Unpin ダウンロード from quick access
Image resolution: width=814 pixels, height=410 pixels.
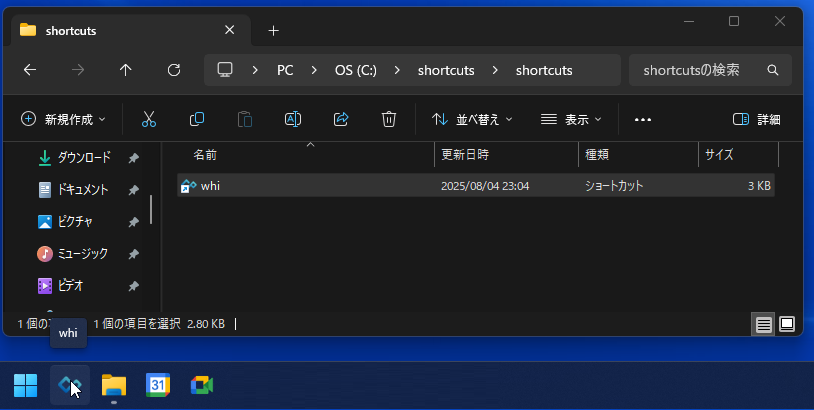pos(133,158)
